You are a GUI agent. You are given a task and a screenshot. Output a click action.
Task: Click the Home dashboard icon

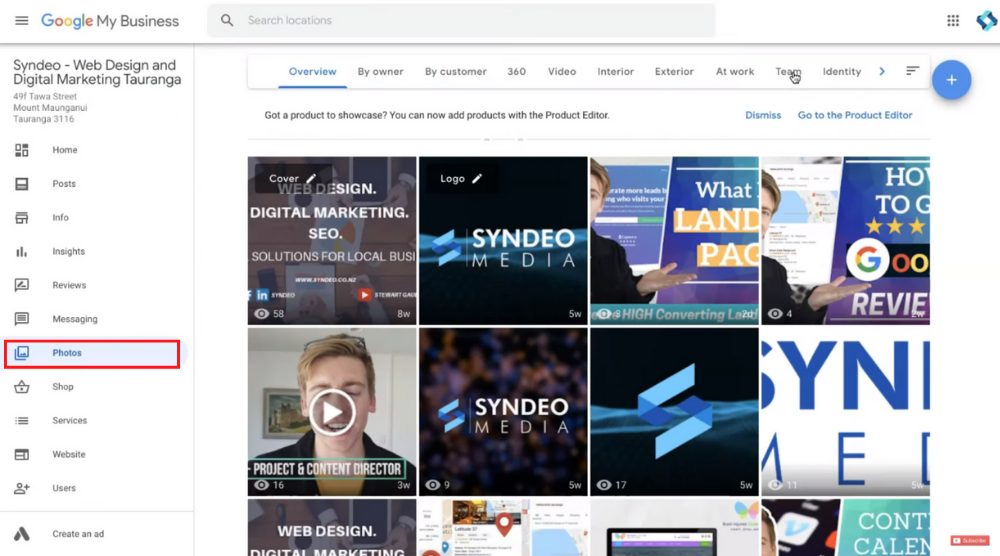pyautogui.click(x=22, y=150)
